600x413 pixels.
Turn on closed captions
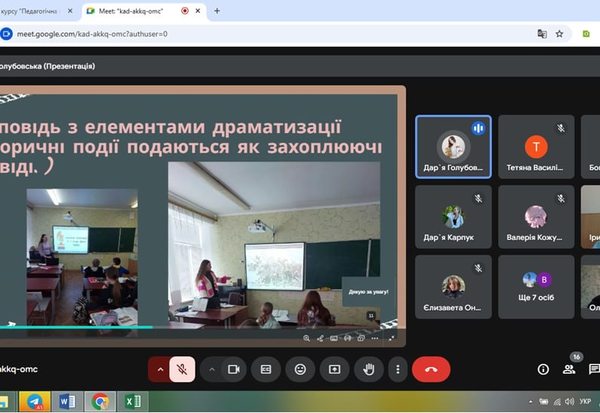click(266, 369)
